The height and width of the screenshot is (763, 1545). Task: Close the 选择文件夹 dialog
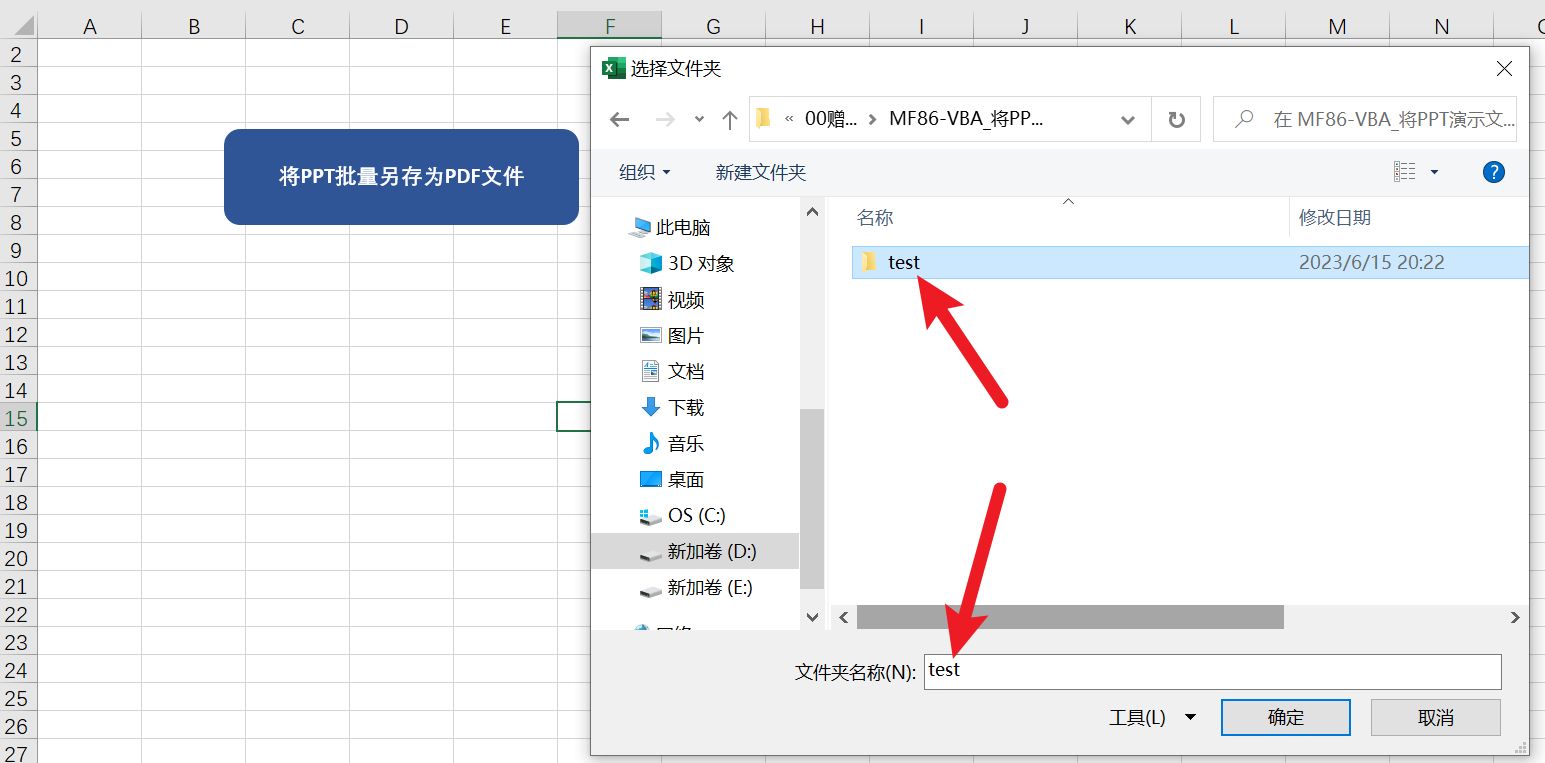[x=1504, y=68]
